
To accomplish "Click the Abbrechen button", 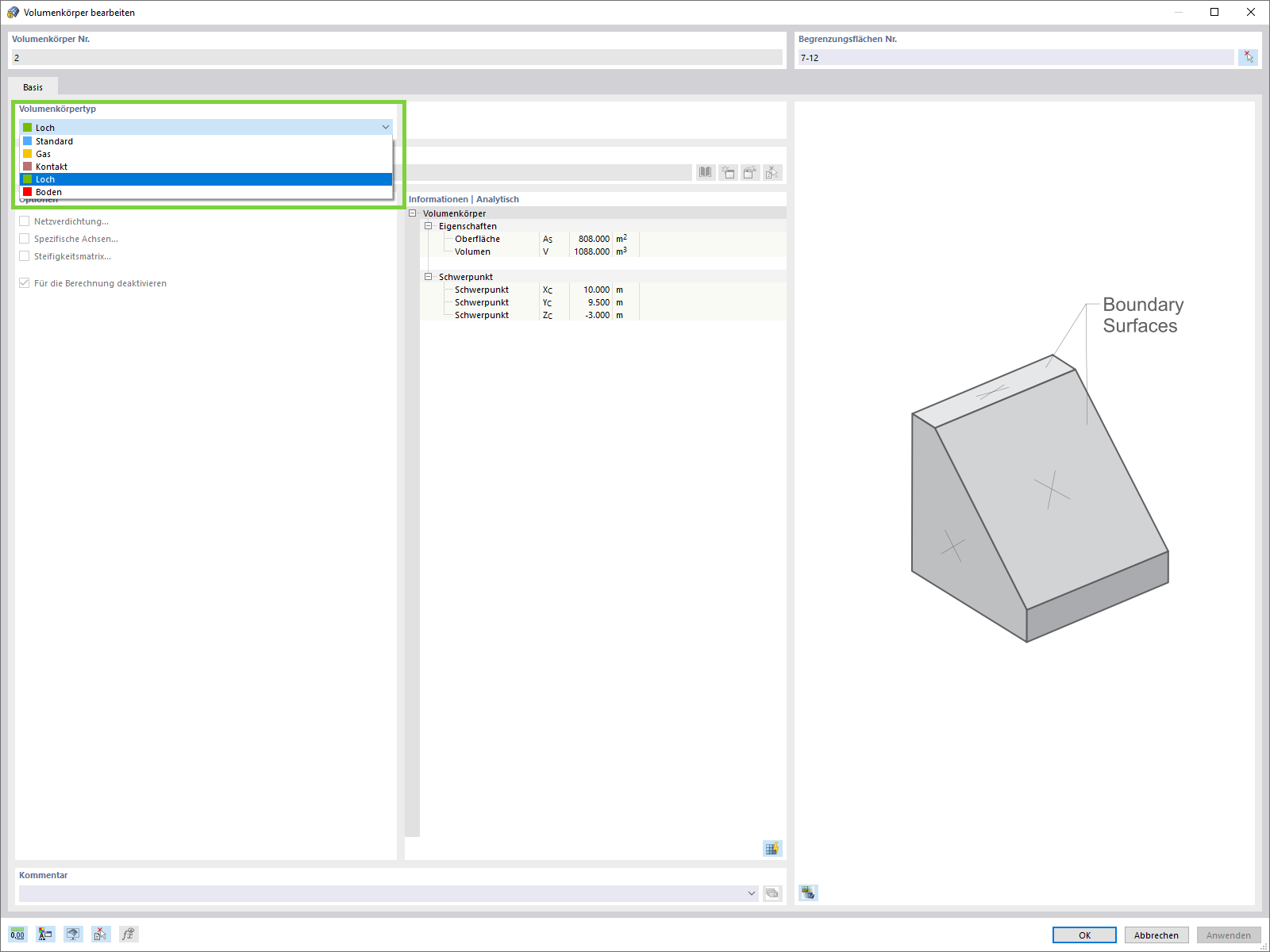I will 1156,935.
